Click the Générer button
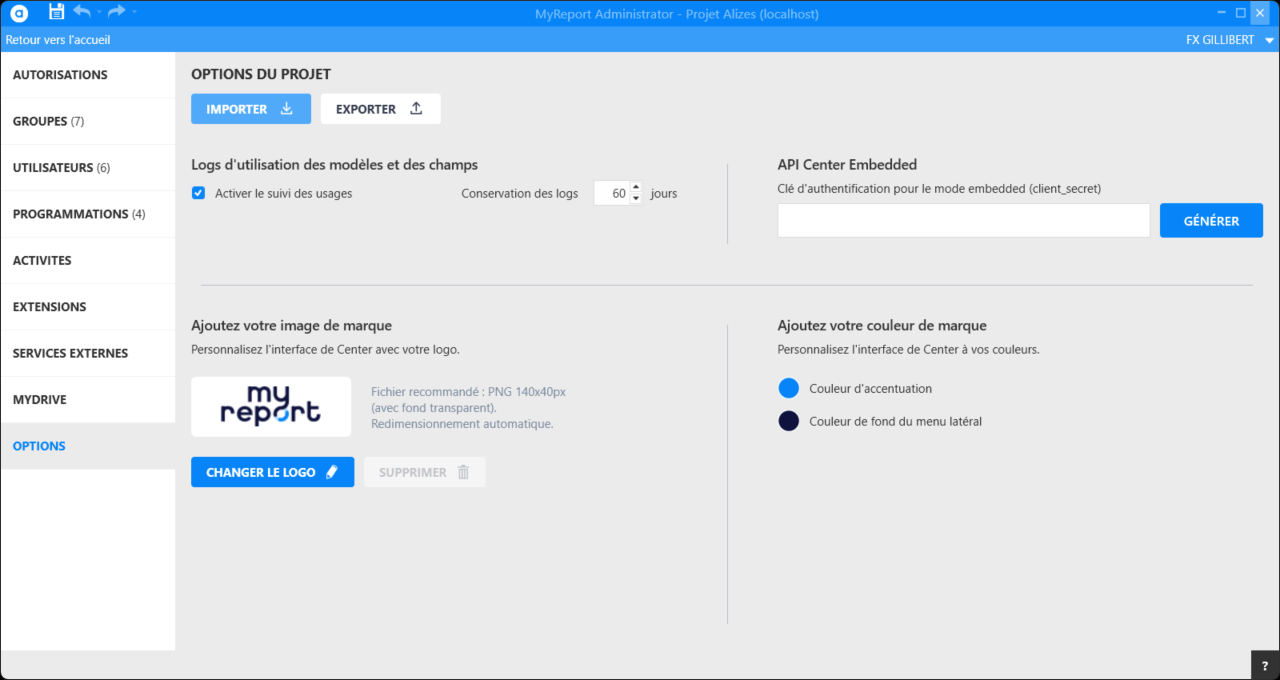Screen dimensions: 1280x680 click(1210, 221)
